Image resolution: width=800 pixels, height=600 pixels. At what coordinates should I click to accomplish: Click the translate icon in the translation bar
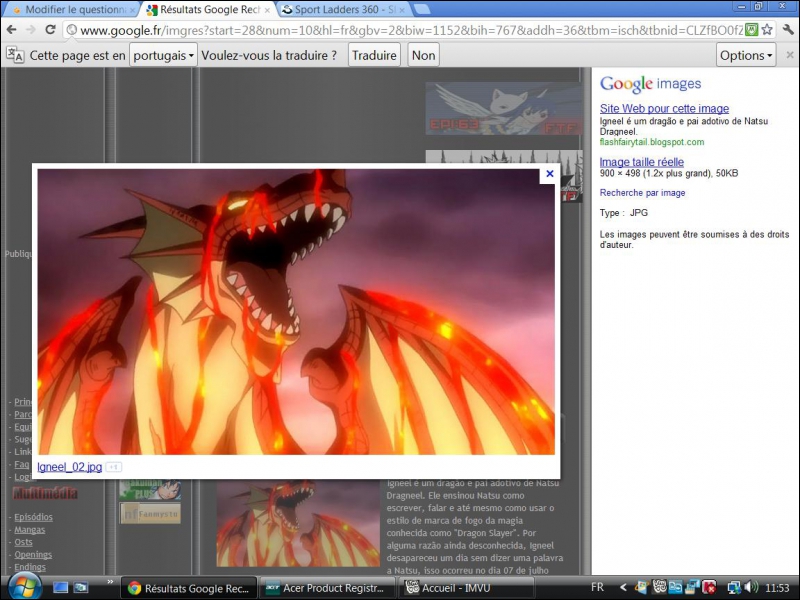pyautogui.click(x=15, y=55)
